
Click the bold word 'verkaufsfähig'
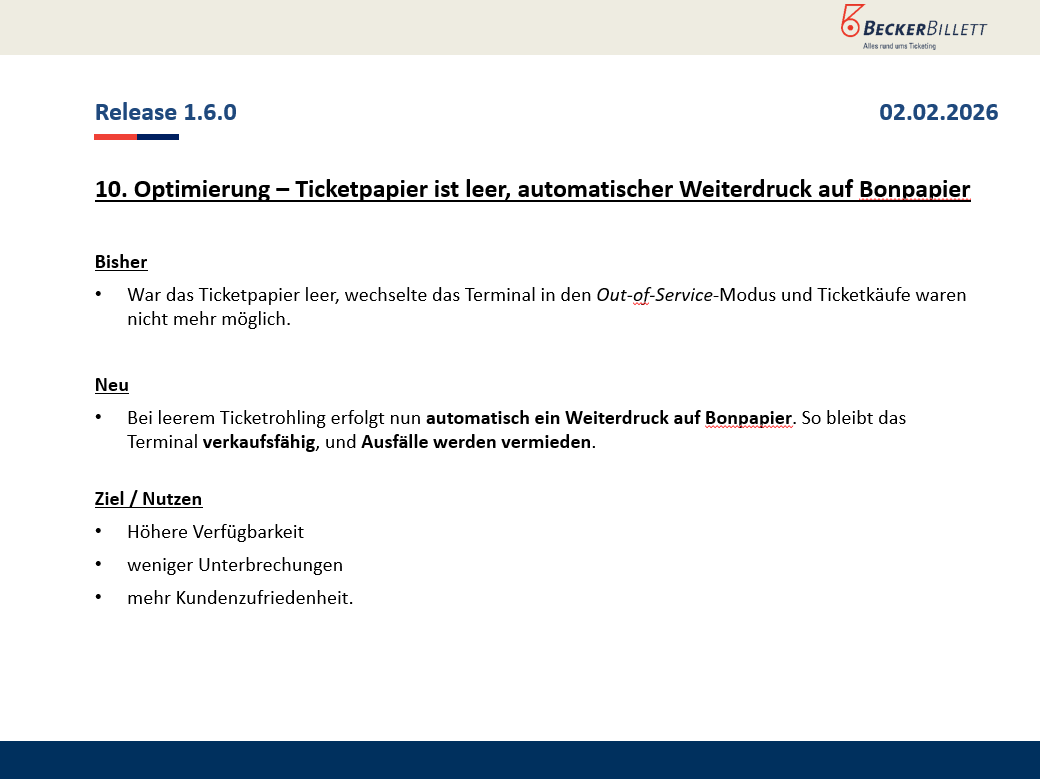pos(259,442)
